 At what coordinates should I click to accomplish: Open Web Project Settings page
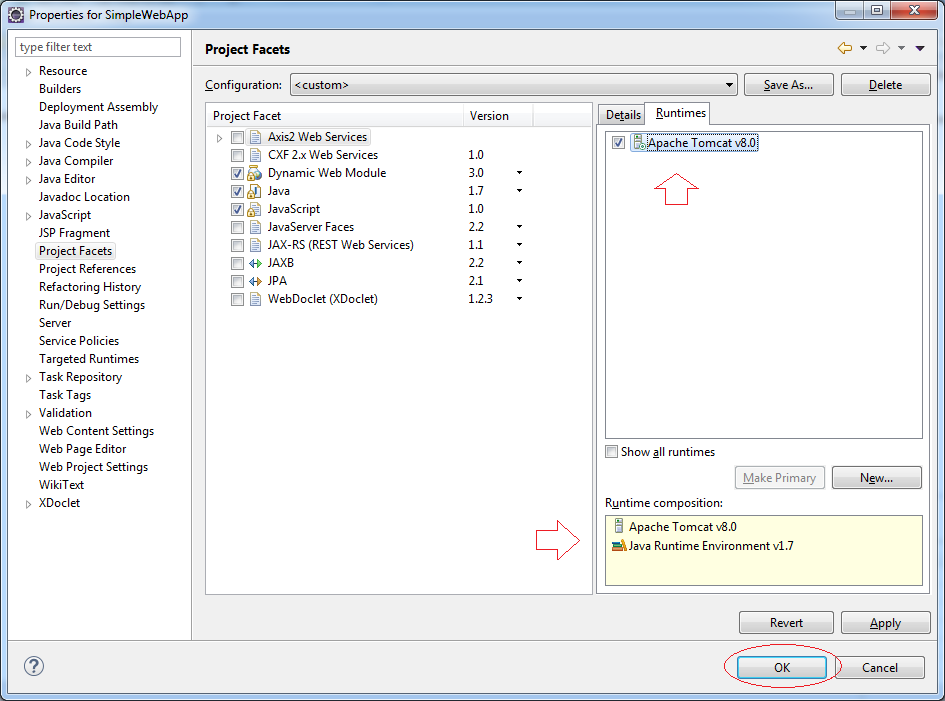click(93, 467)
